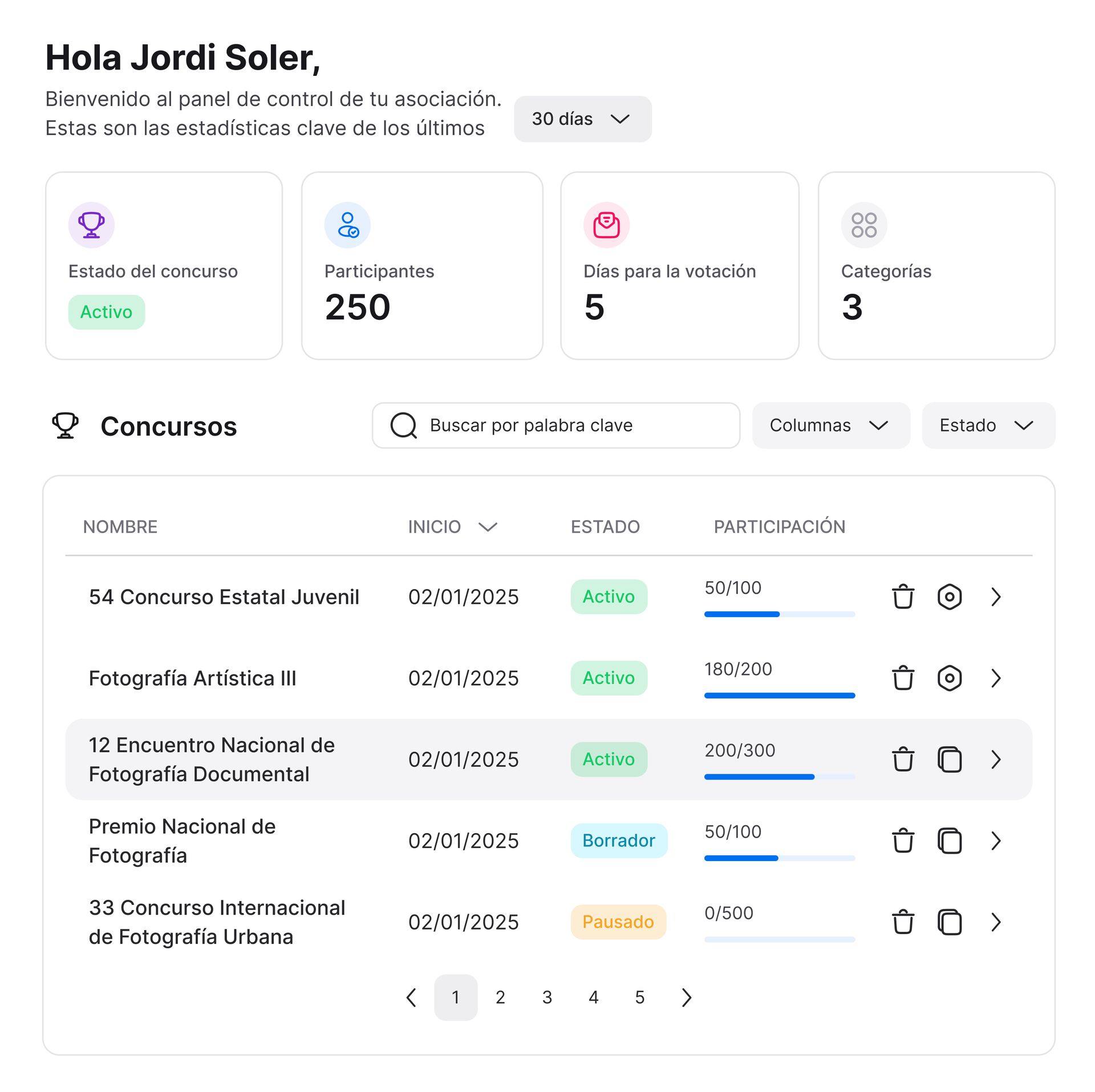Open settings icon for 54 Concurso Estatal Juvenil
This screenshot has height=1092, width=1095.
click(x=949, y=596)
